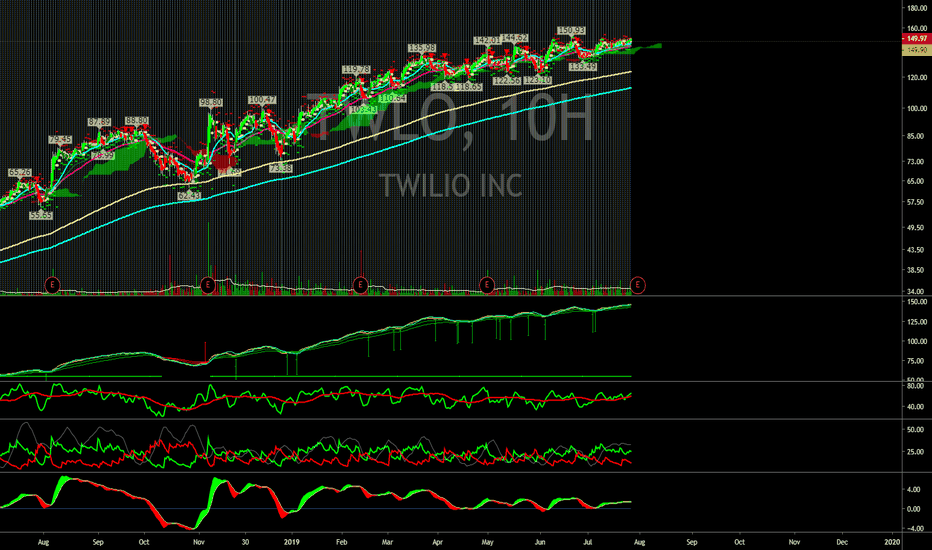Image resolution: width=932 pixels, height=550 pixels.
Task: Click the 103.43 low pivot label
Action: click(364, 110)
